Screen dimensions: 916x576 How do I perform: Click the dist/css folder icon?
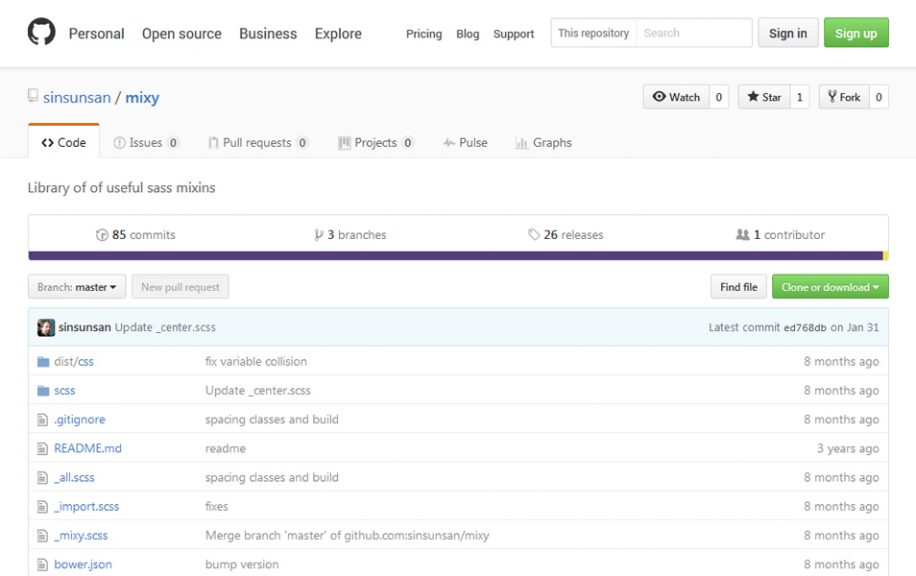coord(43,362)
